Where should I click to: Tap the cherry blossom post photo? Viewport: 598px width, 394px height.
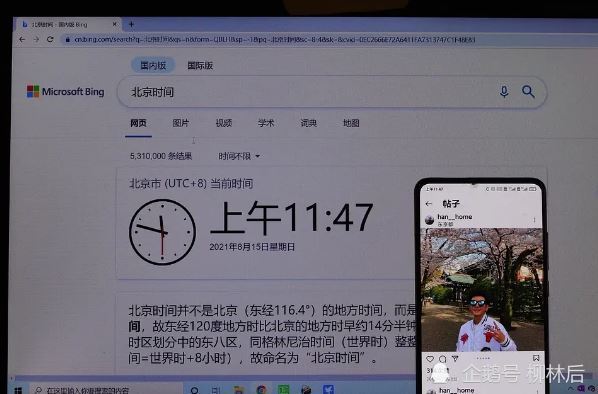click(x=482, y=290)
